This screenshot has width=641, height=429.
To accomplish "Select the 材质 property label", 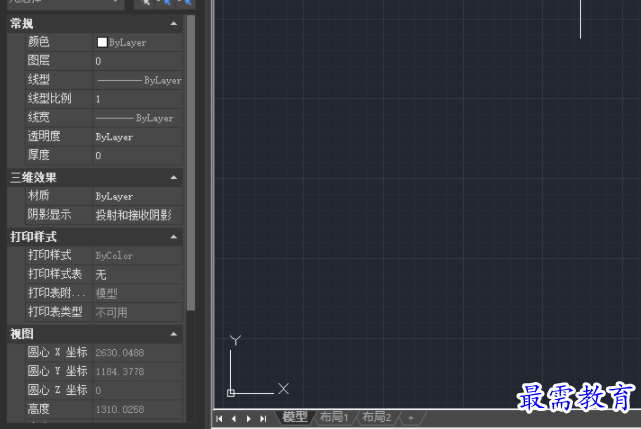I will point(38,196).
